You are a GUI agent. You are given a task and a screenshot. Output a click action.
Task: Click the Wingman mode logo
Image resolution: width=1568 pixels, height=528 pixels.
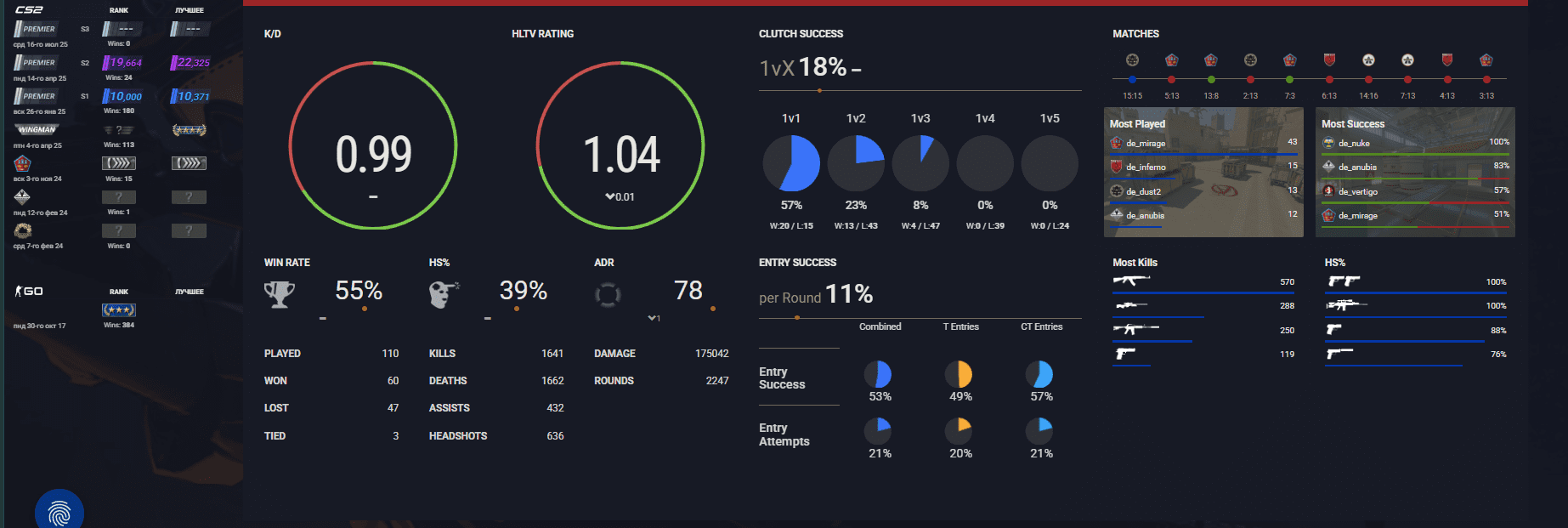pos(37,130)
